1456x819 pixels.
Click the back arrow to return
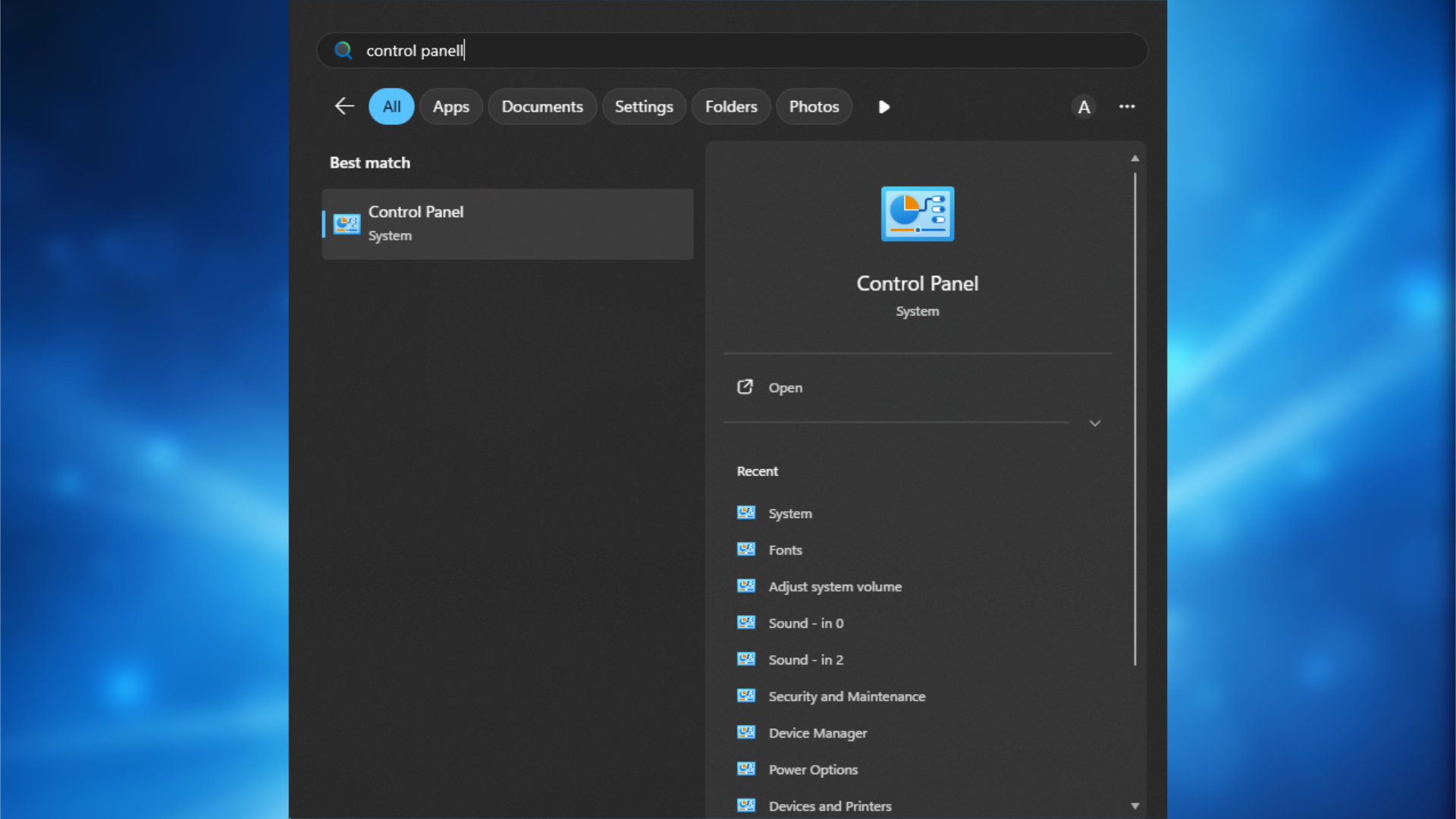pos(344,106)
